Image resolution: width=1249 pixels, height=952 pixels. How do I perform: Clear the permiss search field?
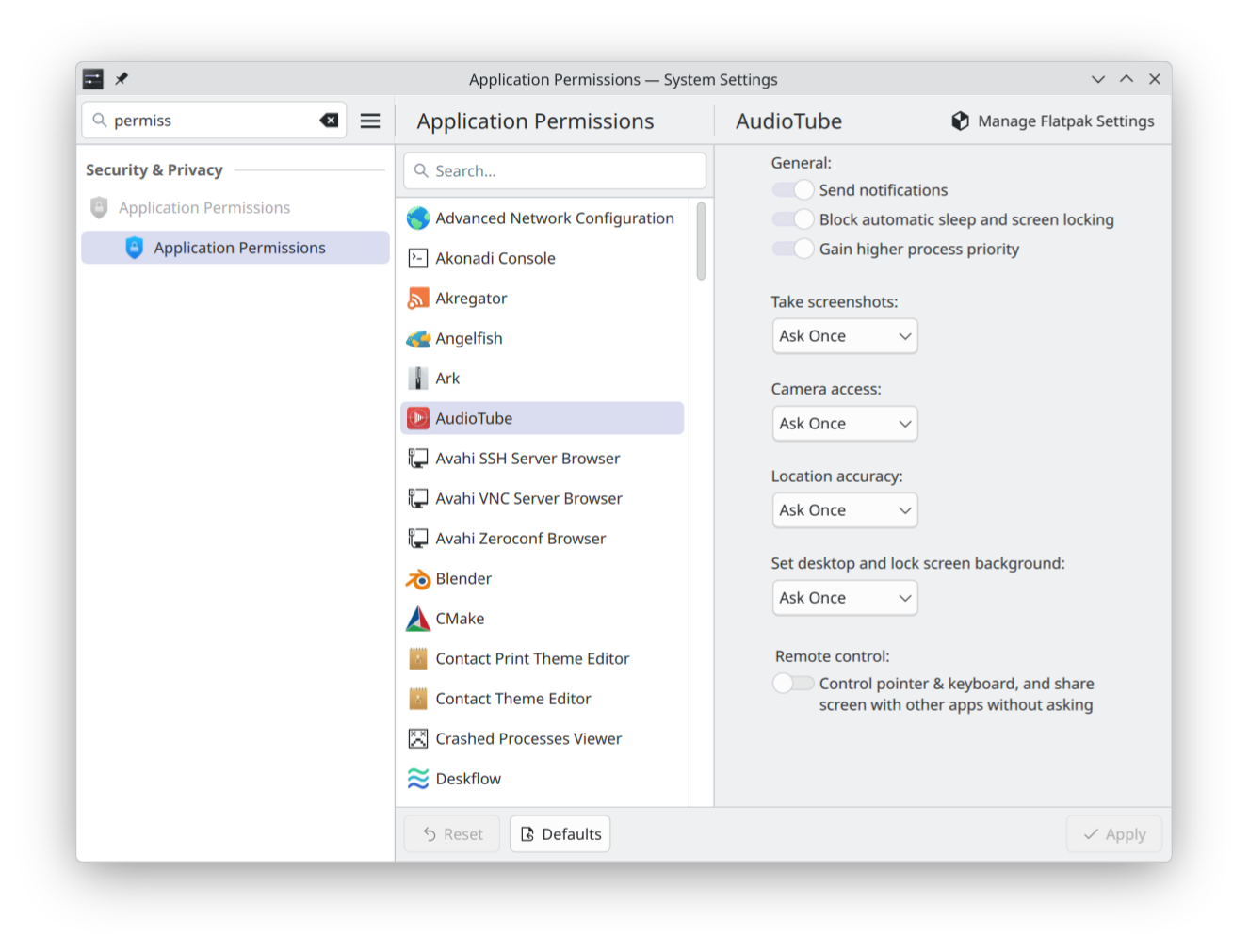[x=328, y=120]
